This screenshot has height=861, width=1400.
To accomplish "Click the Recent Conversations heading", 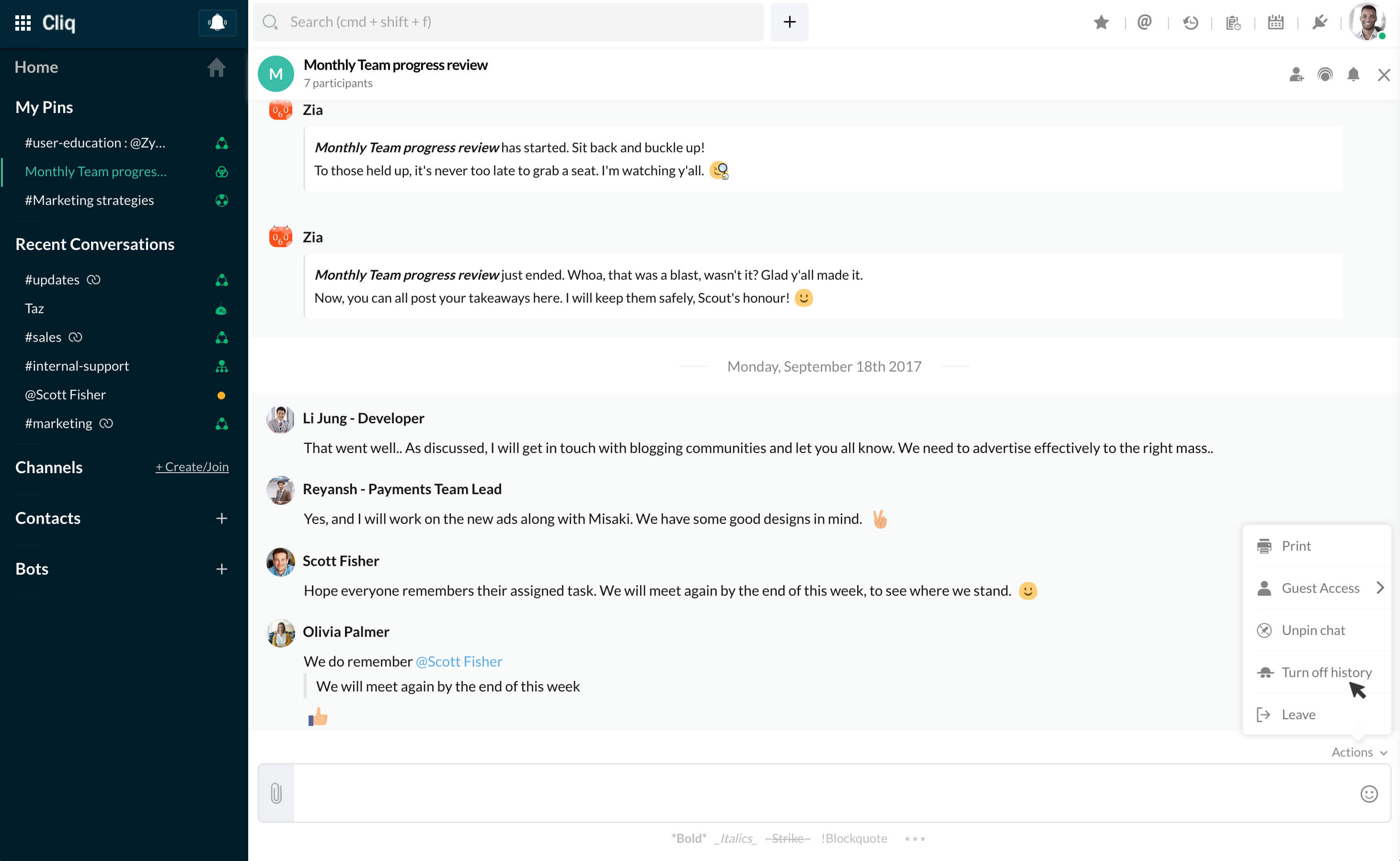I will pos(95,244).
